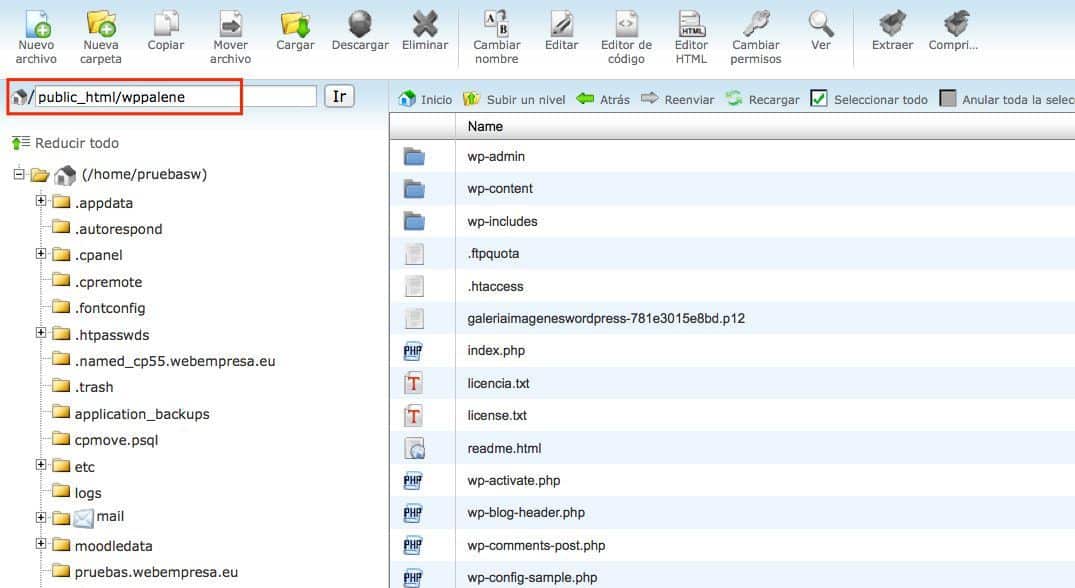The height and width of the screenshot is (588, 1075).
Task: Refresh the listing with Recargar
Action: 762,99
